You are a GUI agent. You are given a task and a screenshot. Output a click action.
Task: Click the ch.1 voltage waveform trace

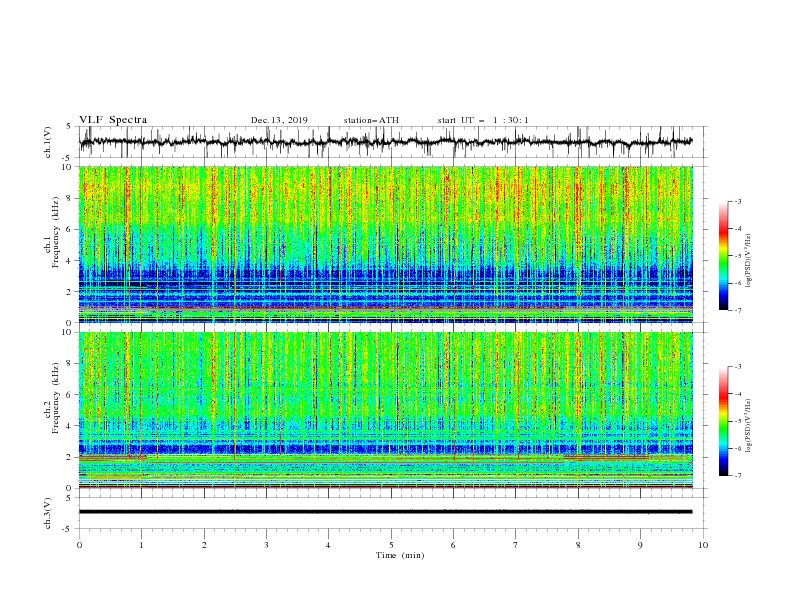point(386,142)
